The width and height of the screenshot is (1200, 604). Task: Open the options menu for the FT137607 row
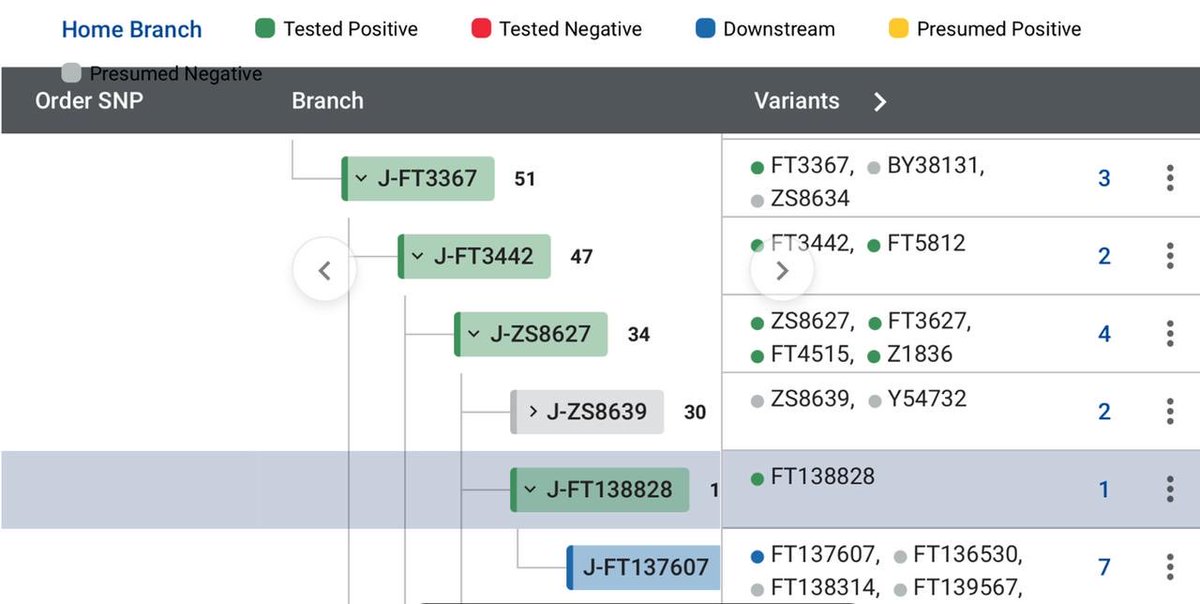click(x=1170, y=567)
